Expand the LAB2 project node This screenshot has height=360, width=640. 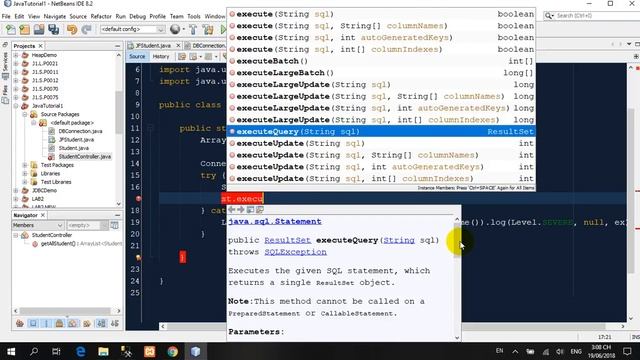[16, 199]
